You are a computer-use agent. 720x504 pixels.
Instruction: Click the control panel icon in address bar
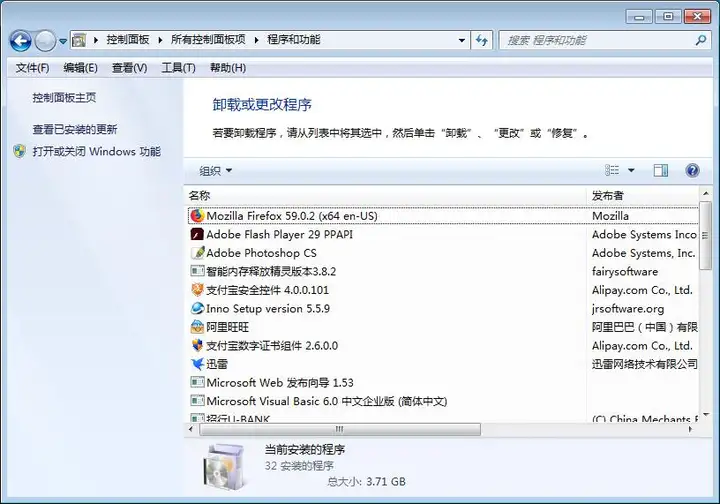79,40
